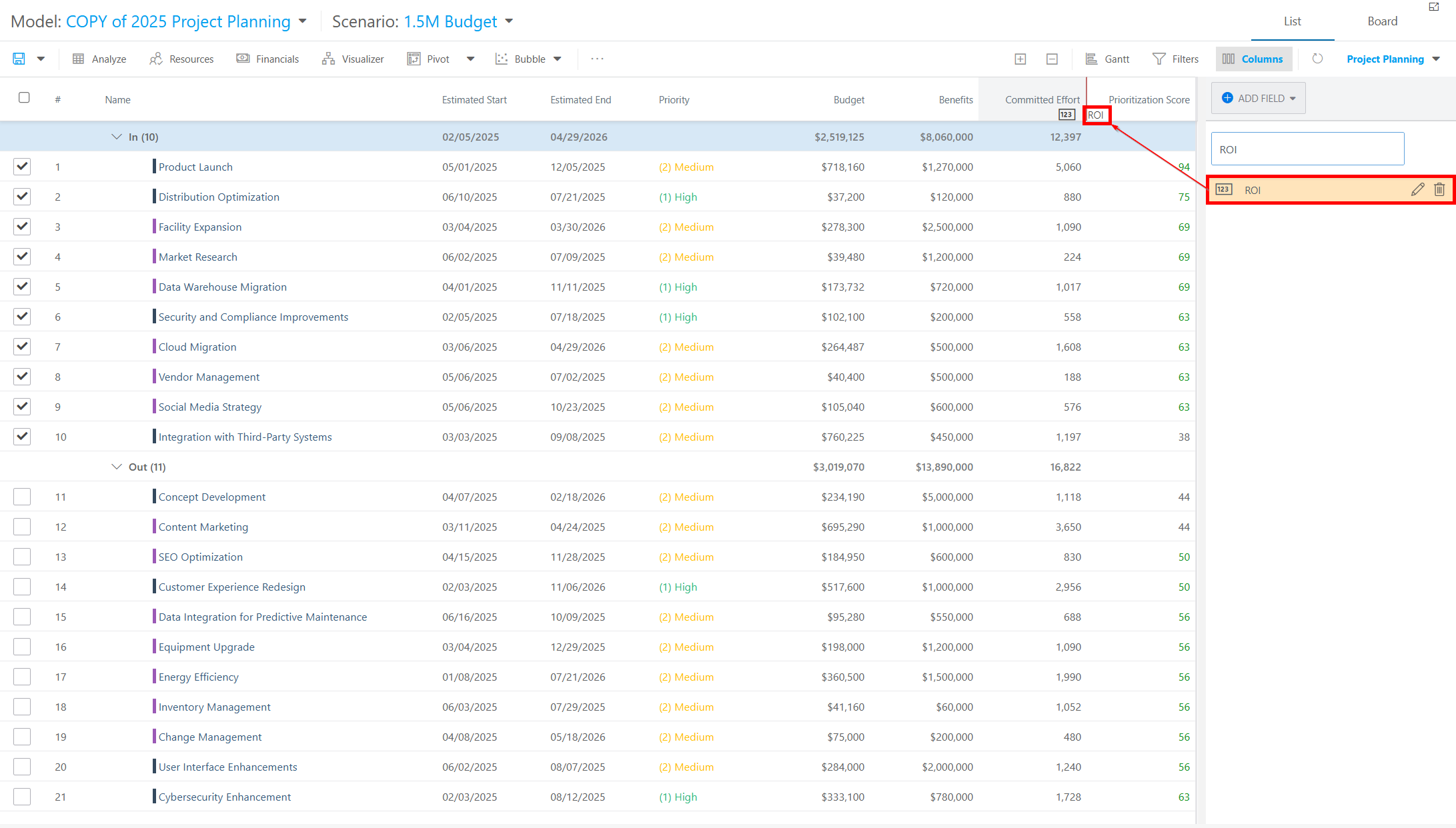The width and height of the screenshot is (1456, 828).
Task: Switch to the List tab
Action: point(1292,21)
